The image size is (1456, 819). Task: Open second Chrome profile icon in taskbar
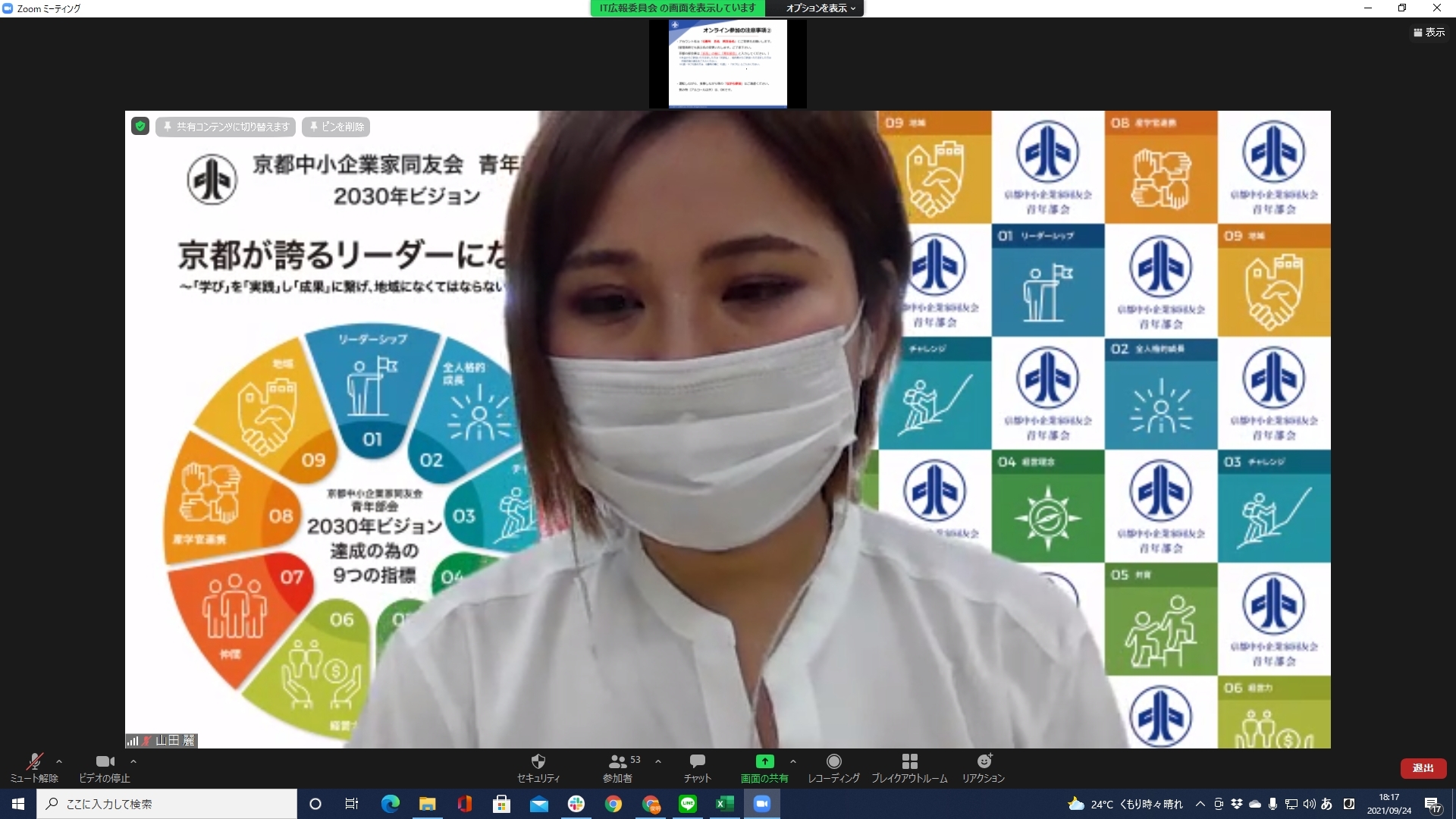651,804
